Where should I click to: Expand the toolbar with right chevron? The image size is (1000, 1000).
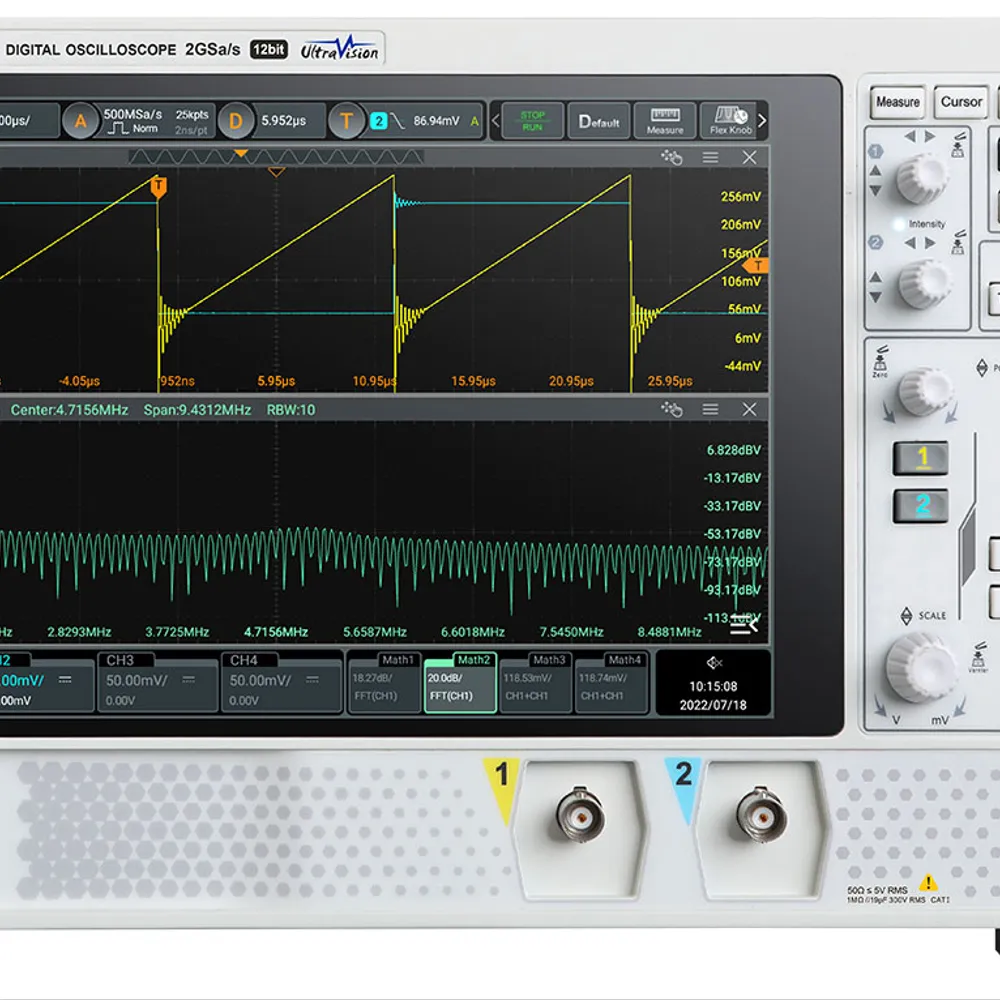[x=762, y=121]
